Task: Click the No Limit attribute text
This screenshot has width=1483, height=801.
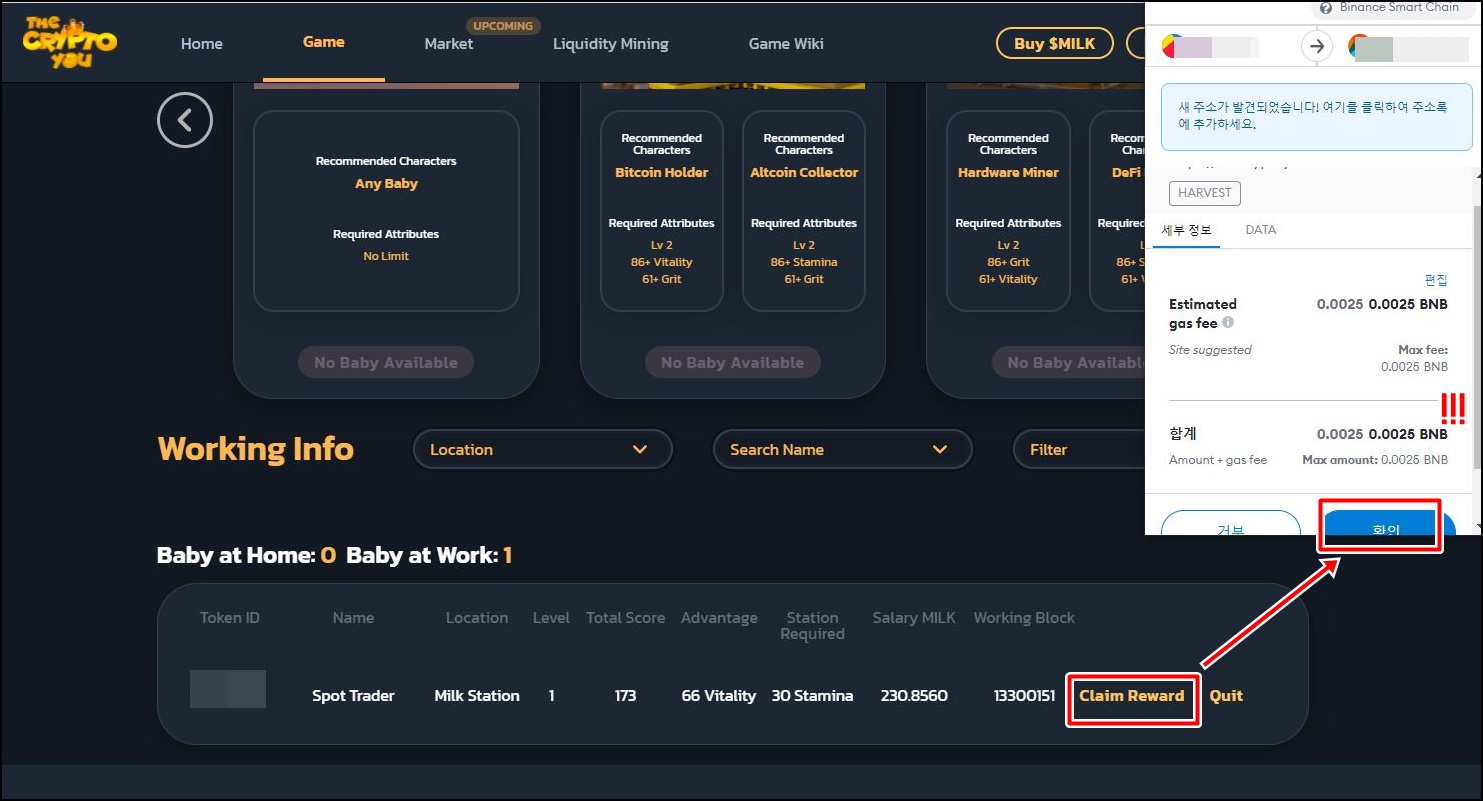Action: tap(386, 257)
